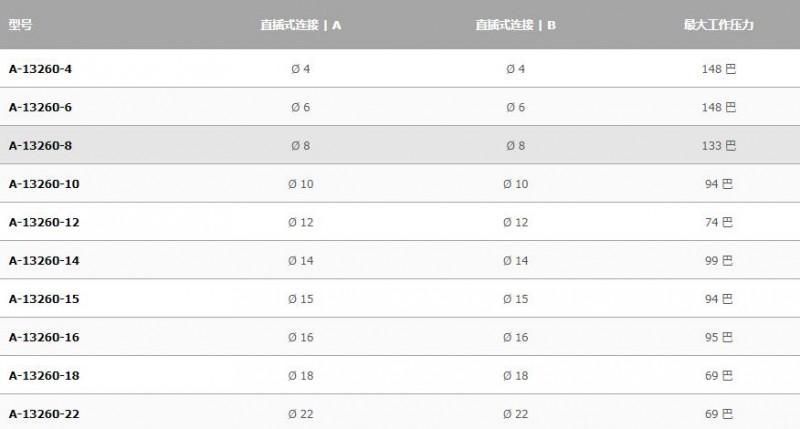Select model A-13260-14
The width and height of the screenshot is (800, 429).
(44, 261)
